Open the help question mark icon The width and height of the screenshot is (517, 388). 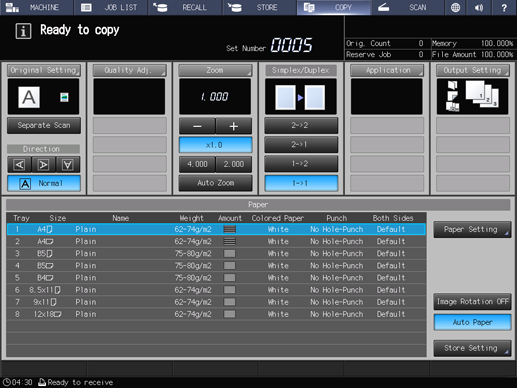click(504, 7)
